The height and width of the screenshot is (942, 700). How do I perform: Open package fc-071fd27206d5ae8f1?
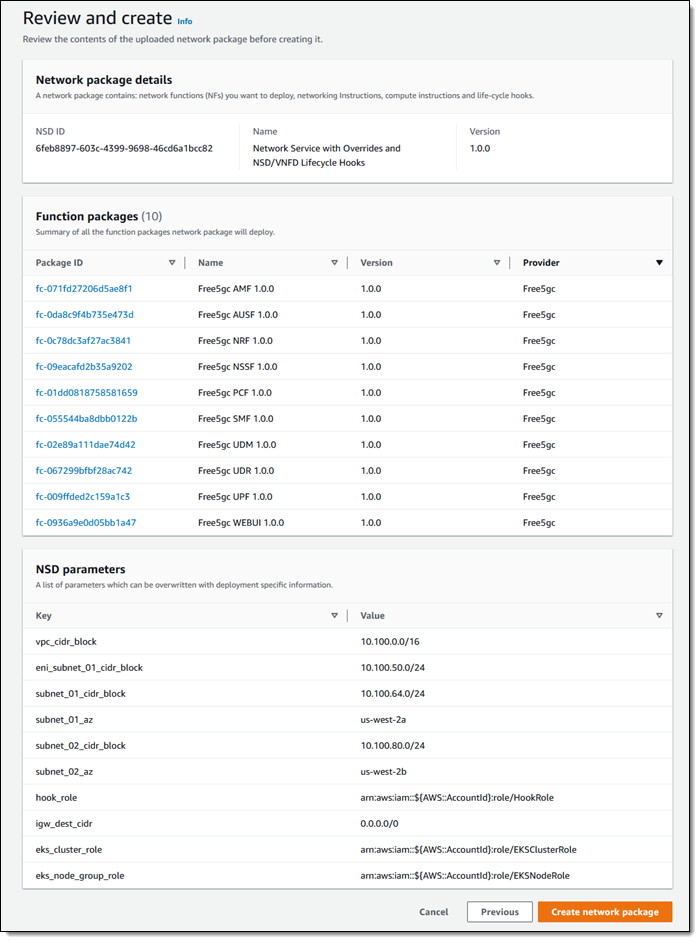(x=84, y=288)
